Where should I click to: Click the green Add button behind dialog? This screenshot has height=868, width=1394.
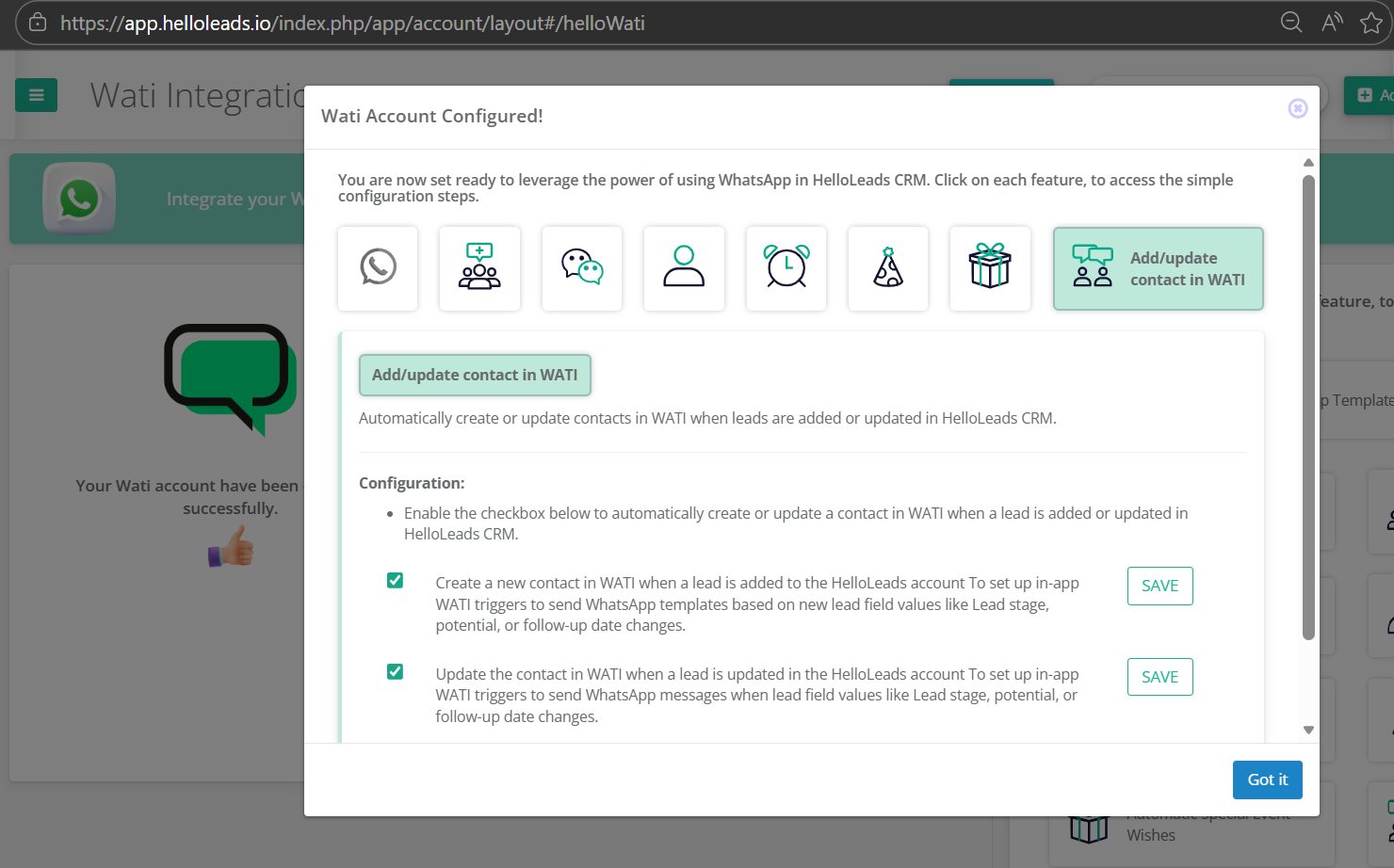tap(1369, 95)
